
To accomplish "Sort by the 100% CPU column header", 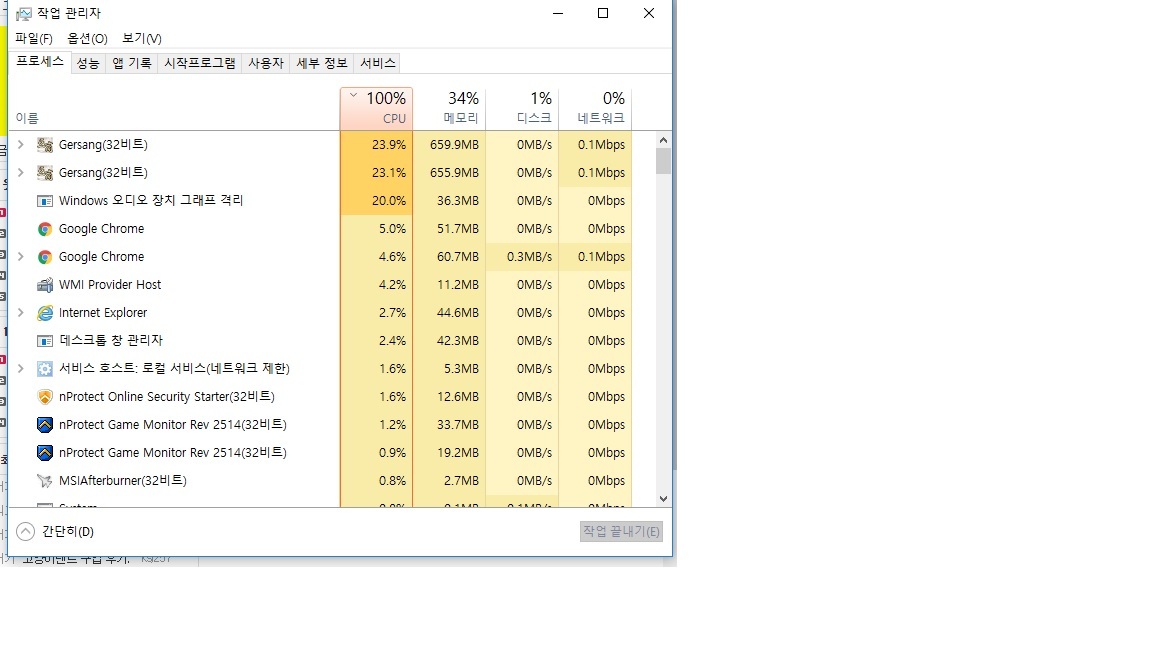I will 377,108.
